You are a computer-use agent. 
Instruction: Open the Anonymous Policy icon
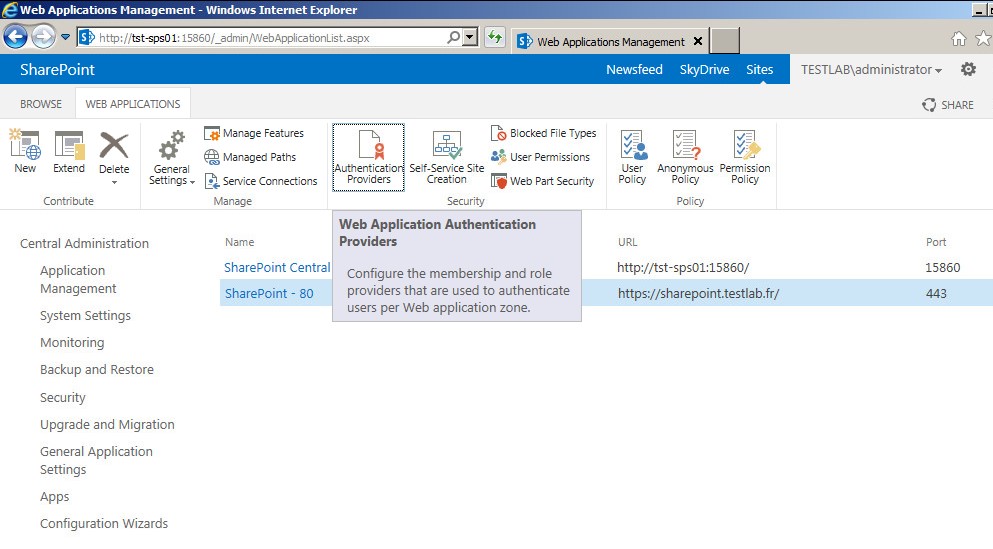(x=685, y=145)
